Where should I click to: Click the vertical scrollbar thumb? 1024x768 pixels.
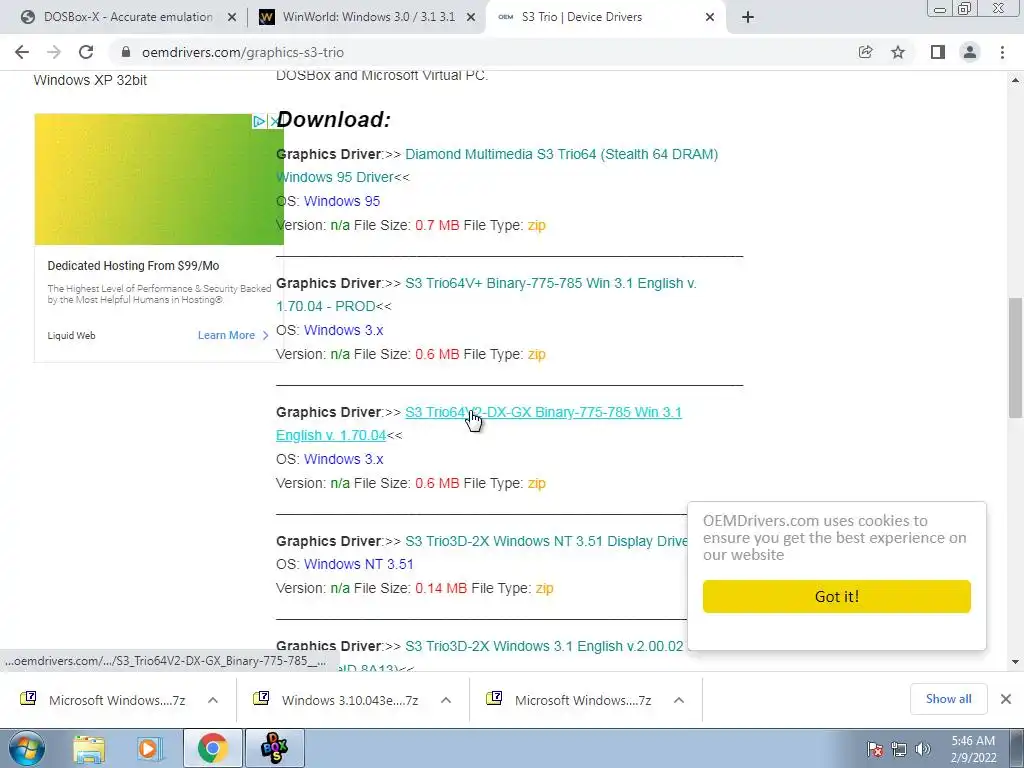(x=1016, y=358)
